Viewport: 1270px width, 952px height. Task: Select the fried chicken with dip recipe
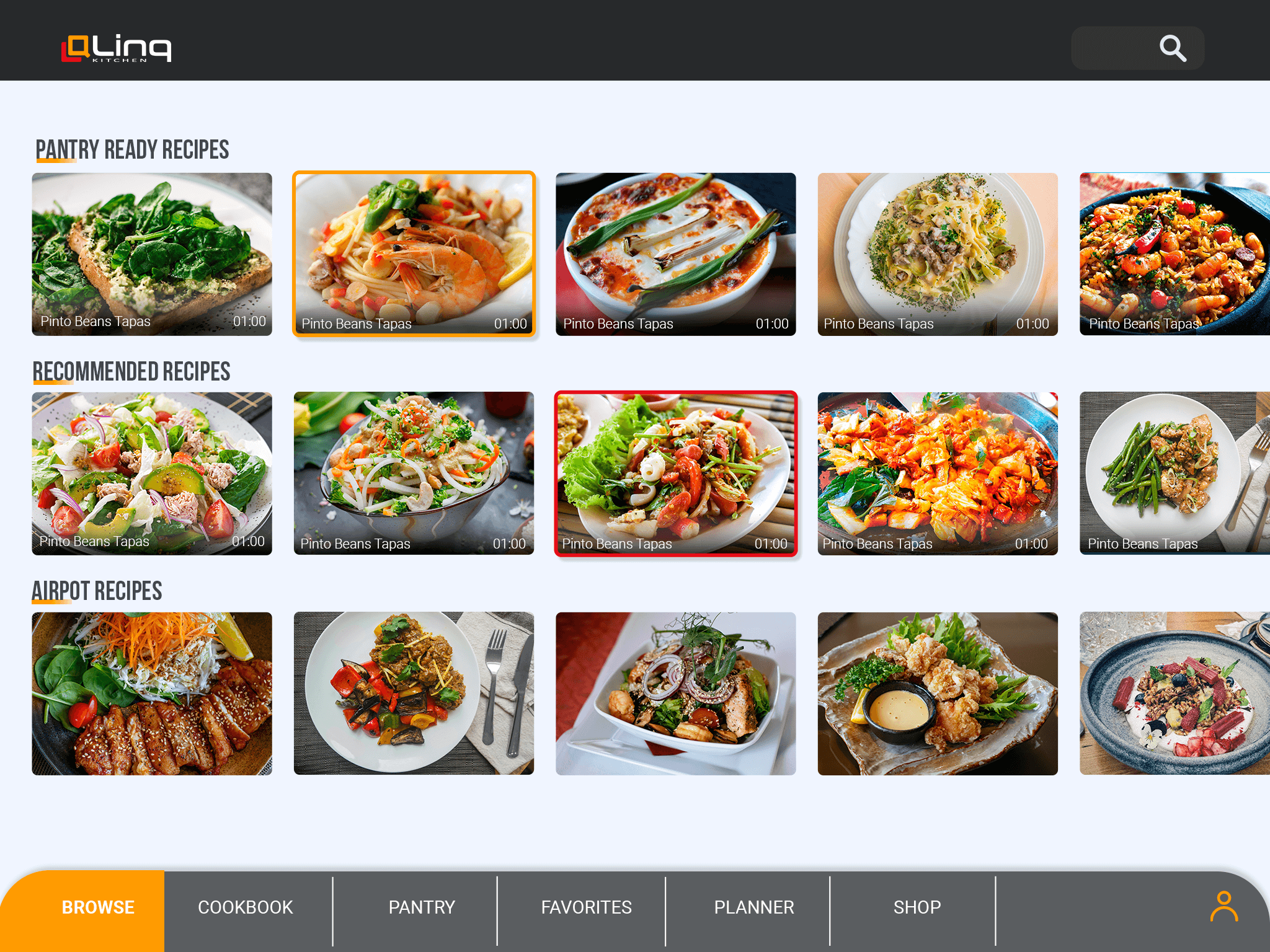point(938,694)
